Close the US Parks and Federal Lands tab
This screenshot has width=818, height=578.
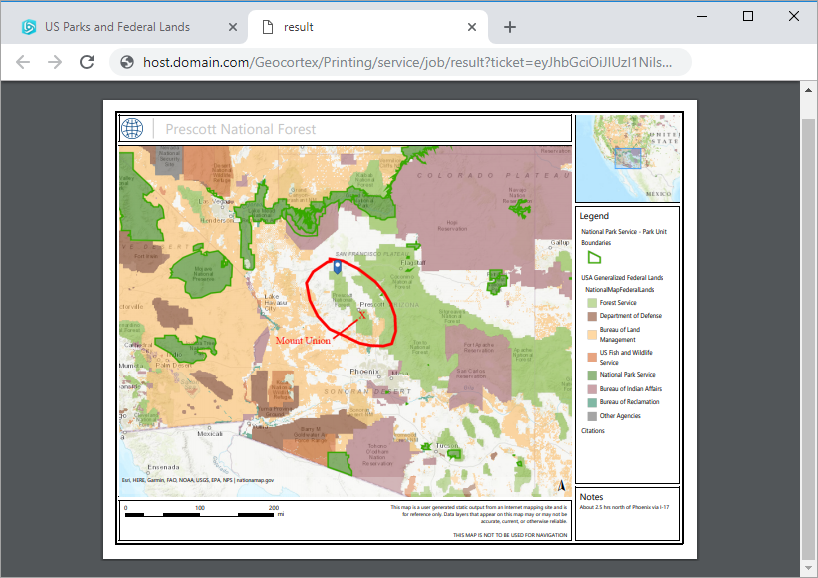pos(233,27)
